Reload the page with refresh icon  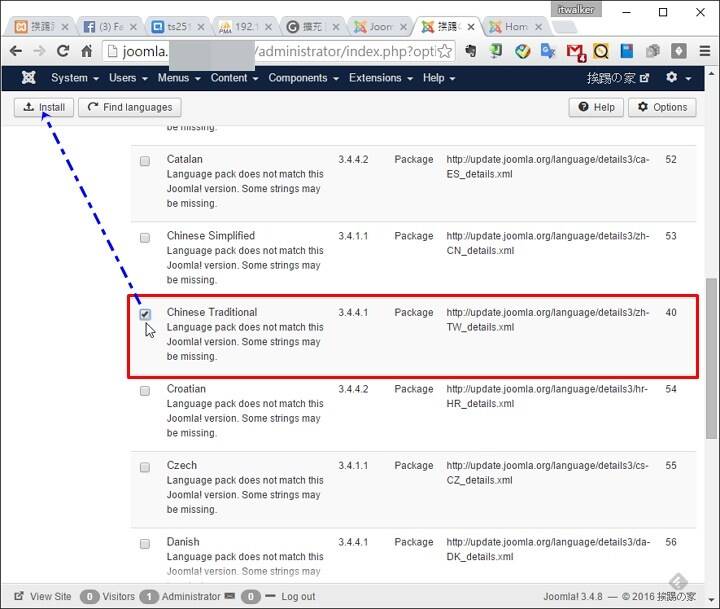point(63,51)
